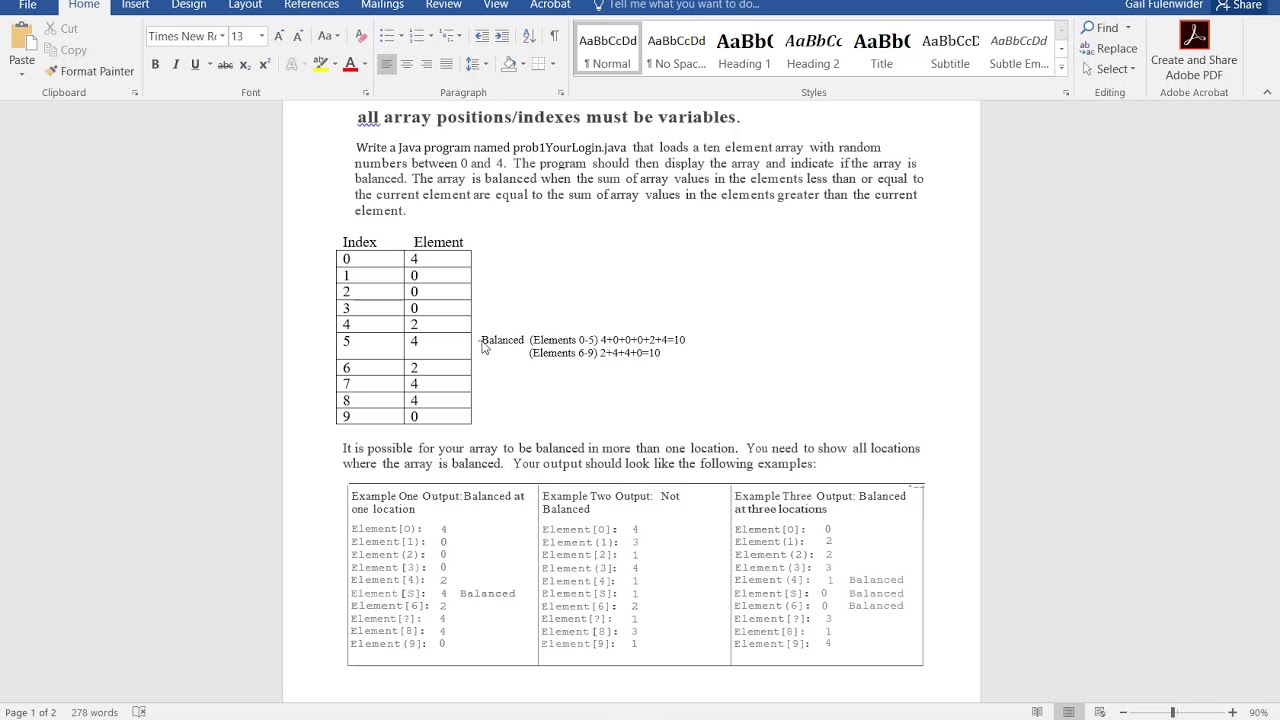Image resolution: width=1280 pixels, height=720 pixels.
Task: Zoom in using plus button
Action: click(x=1232, y=712)
